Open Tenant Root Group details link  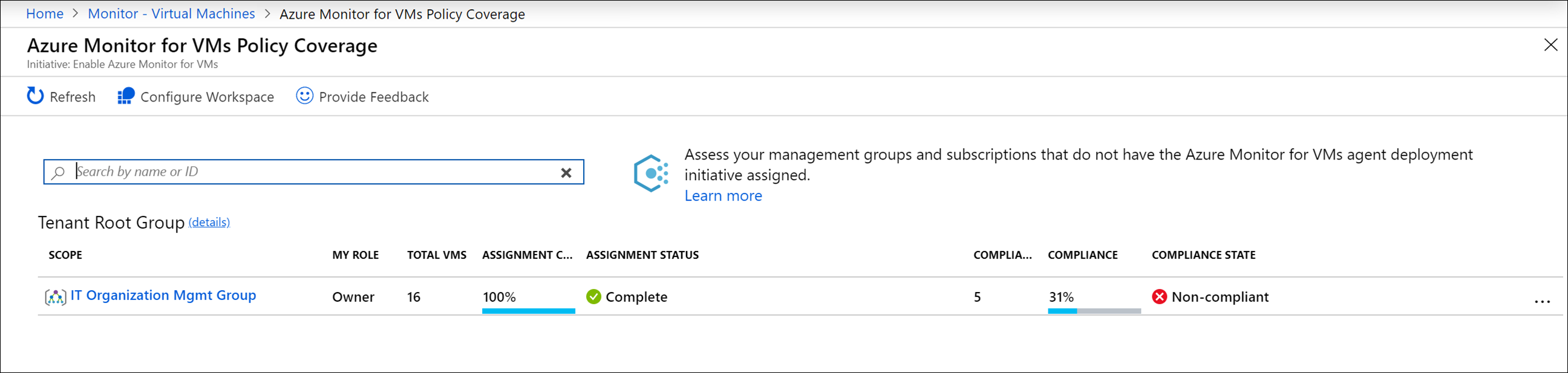[x=209, y=222]
